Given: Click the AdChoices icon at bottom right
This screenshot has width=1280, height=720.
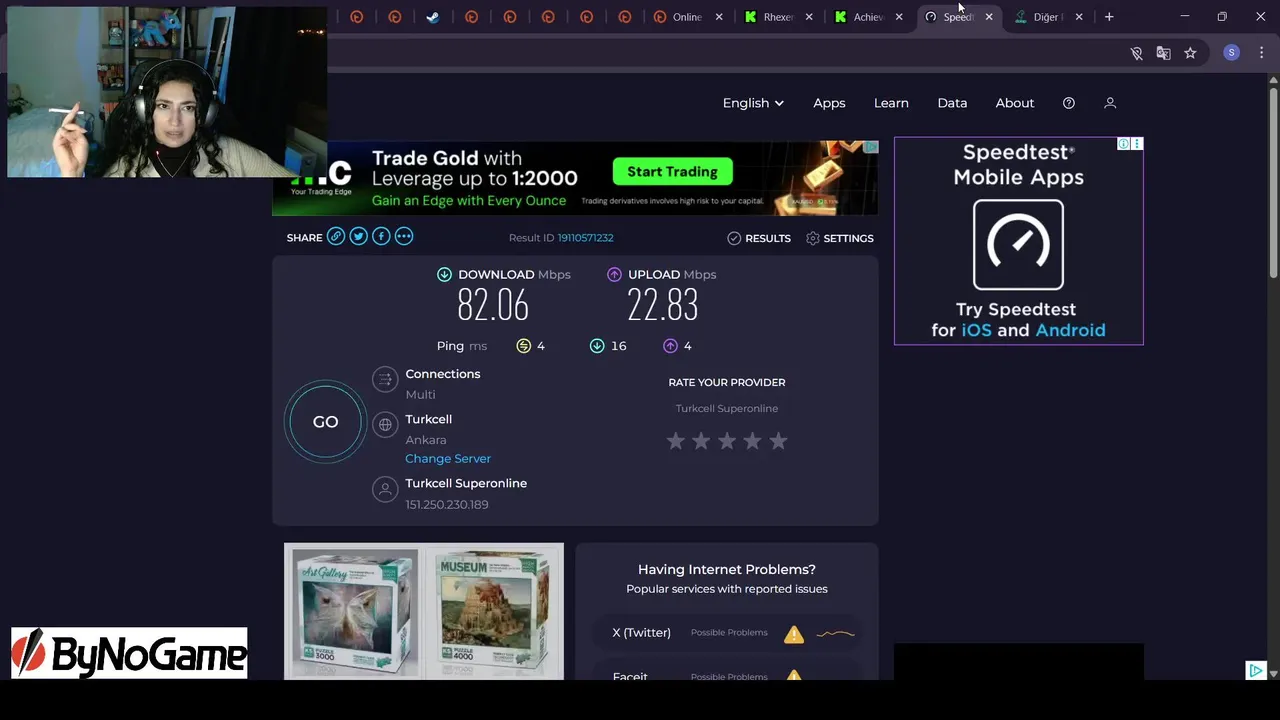Looking at the screenshot, I should 1257,671.
